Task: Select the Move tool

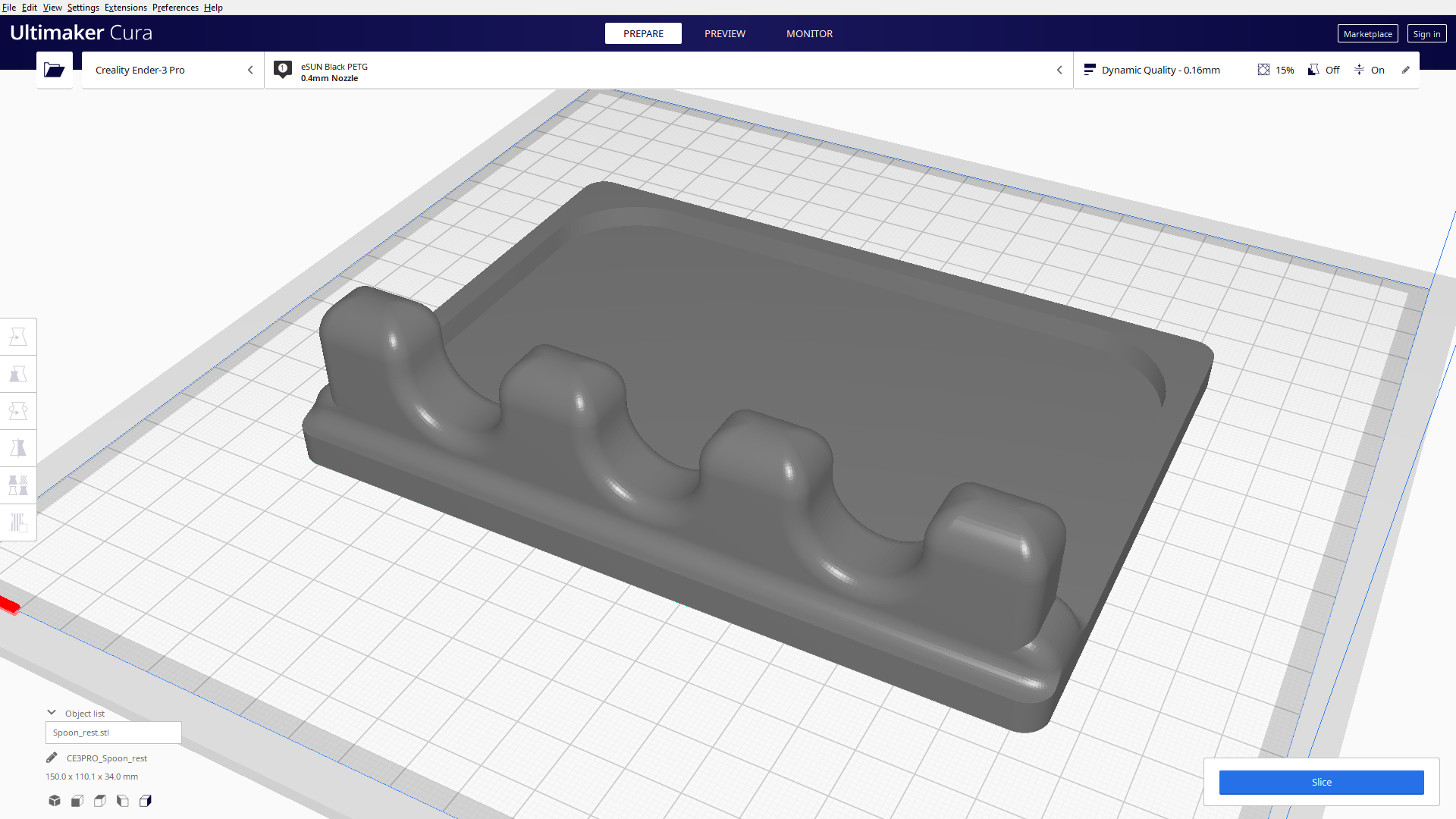Action: (x=18, y=336)
